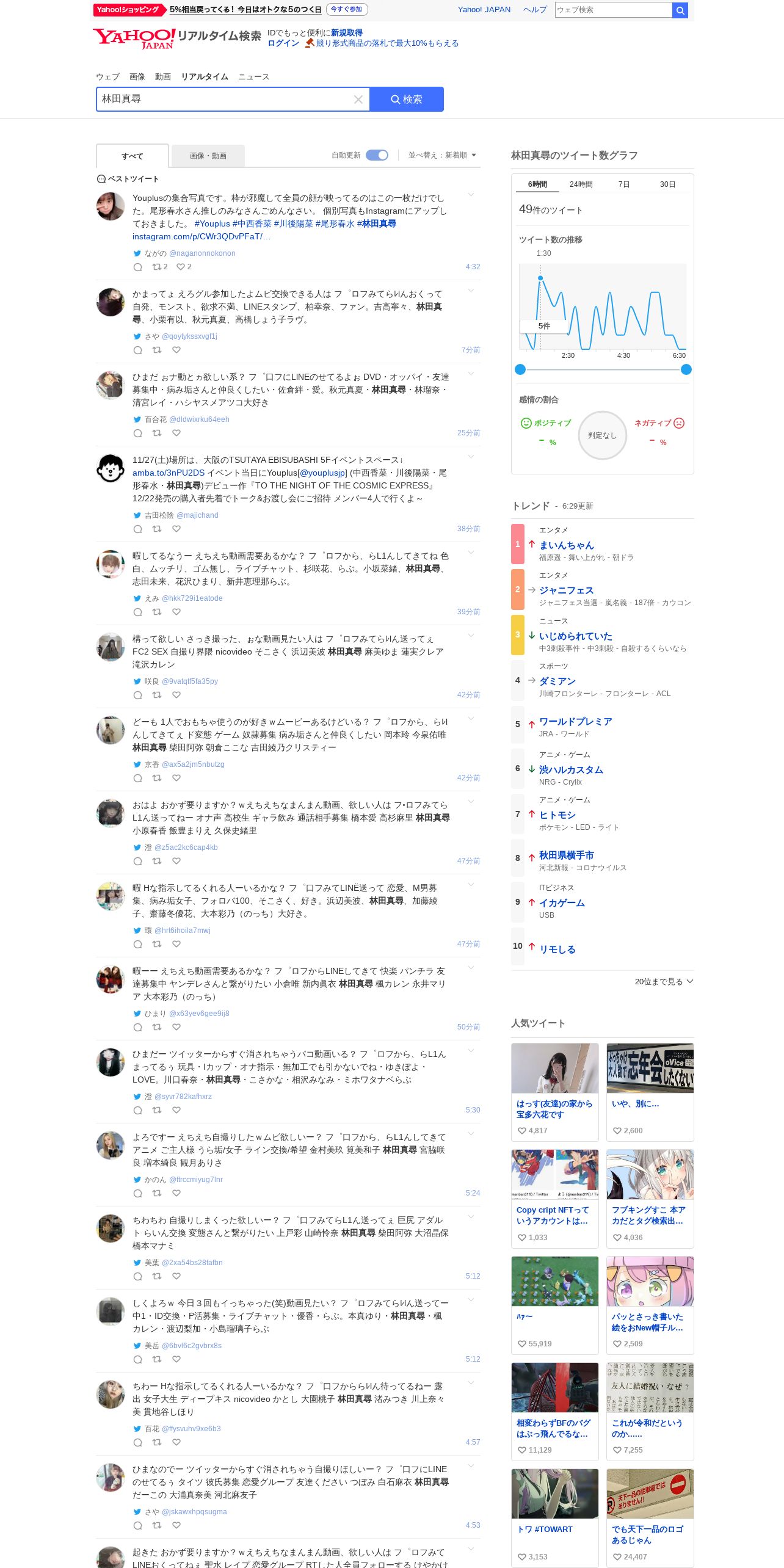Open the 吉田松陰 profile avatar

coord(111,468)
